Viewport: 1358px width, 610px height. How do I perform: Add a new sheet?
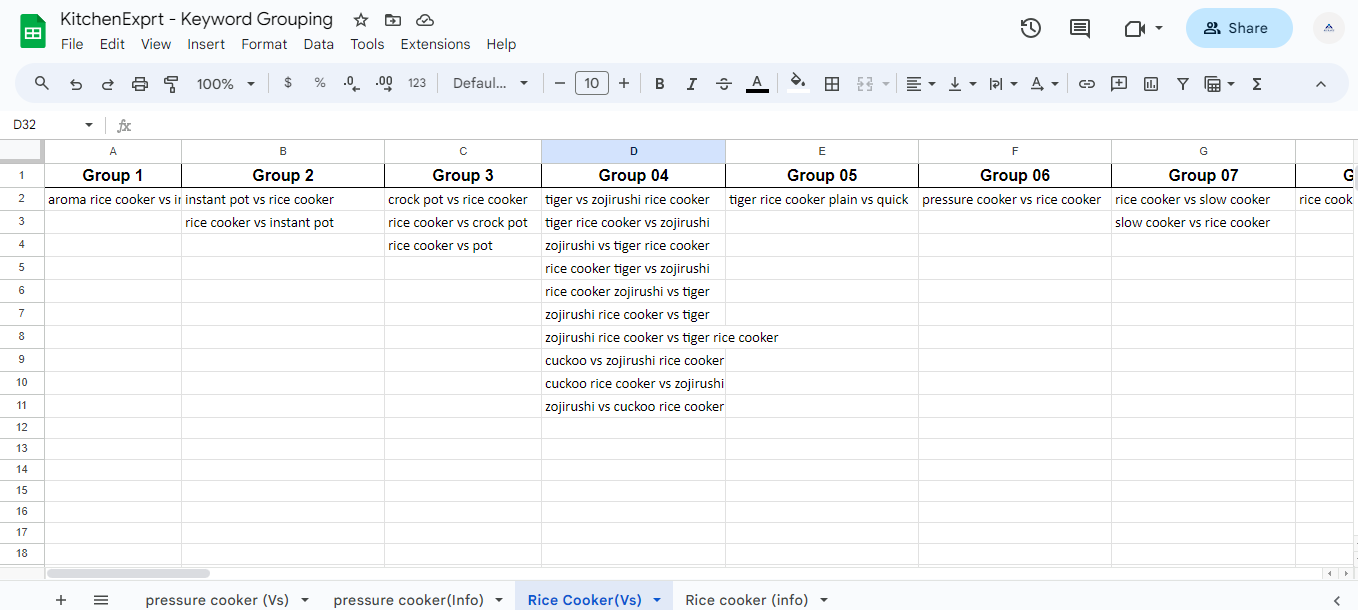[61, 600]
